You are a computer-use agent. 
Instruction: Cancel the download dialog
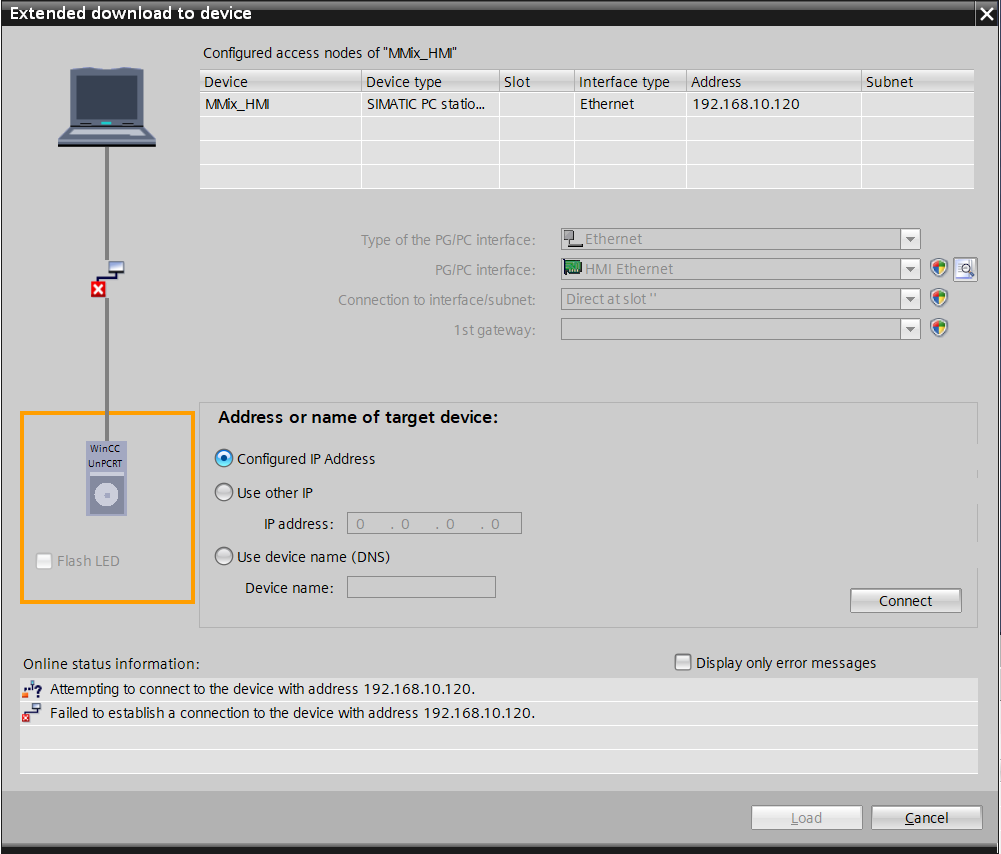[x=926, y=818]
